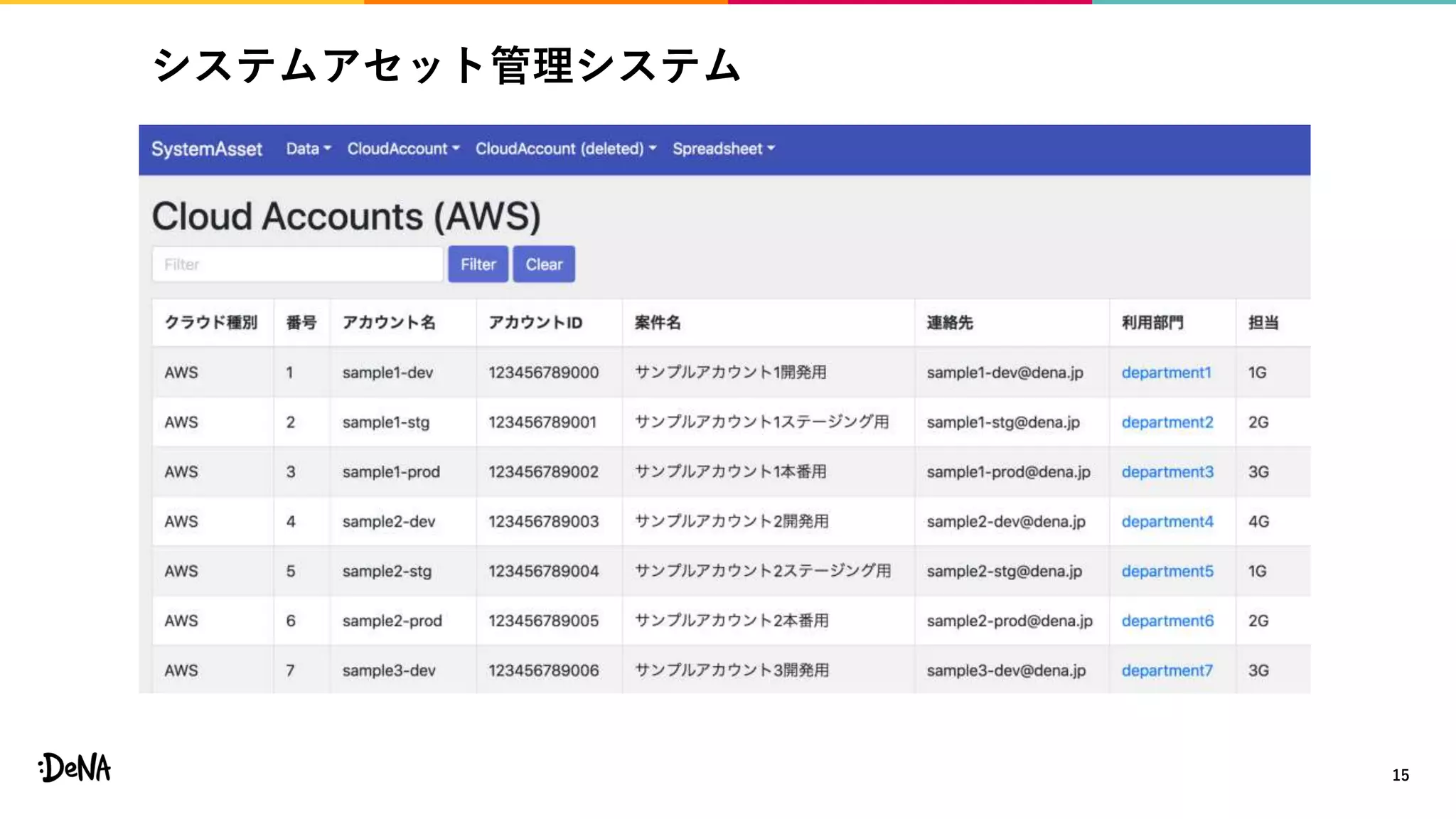Image resolution: width=1456 pixels, height=819 pixels.
Task: Open the department4 link
Action: pyautogui.click(x=1167, y=522)
